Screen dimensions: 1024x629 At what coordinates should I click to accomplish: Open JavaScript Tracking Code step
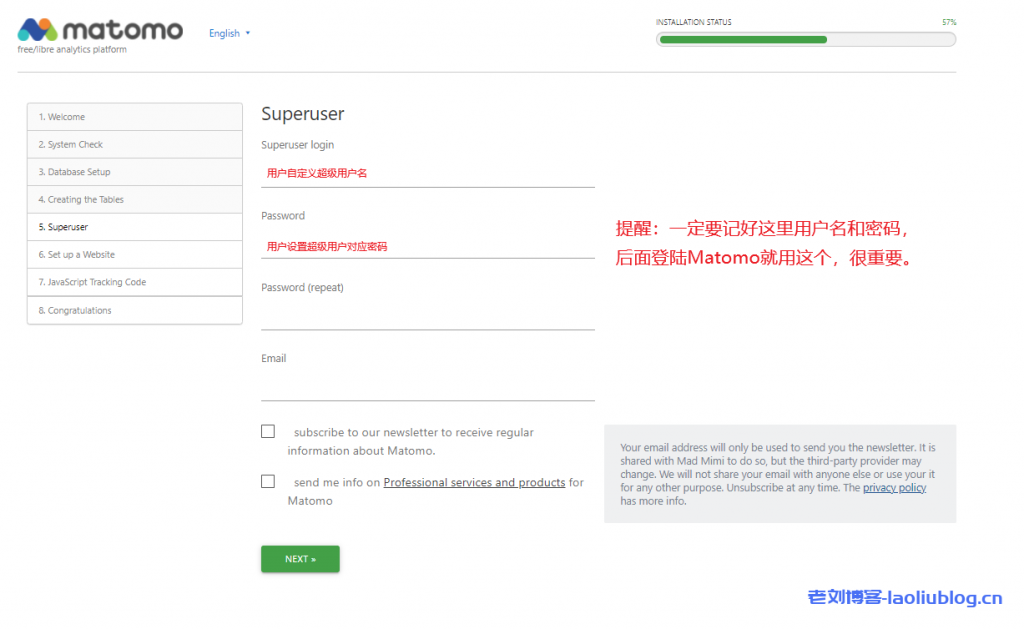coord(134,282)
